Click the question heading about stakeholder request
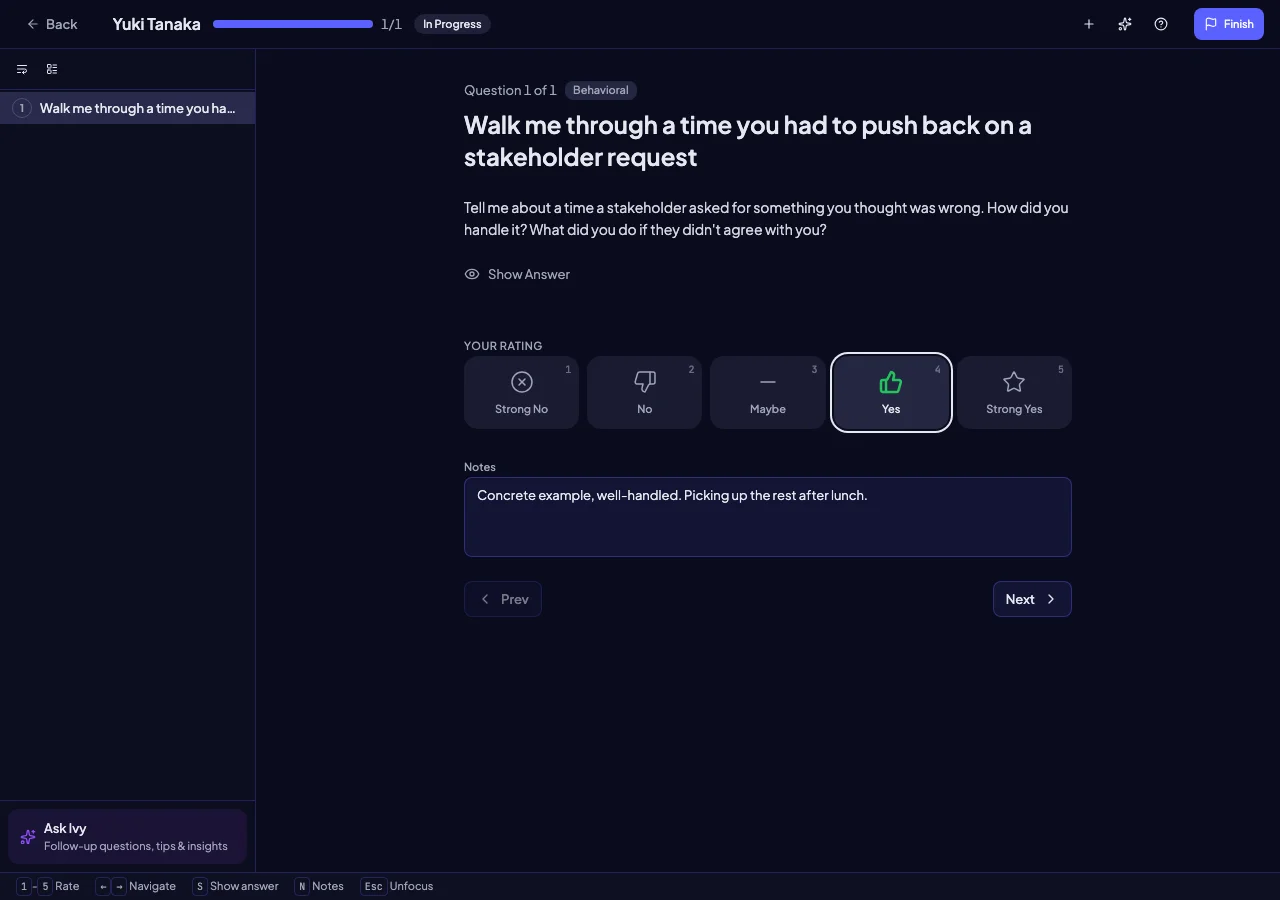Image resolution: width=1280 pixels, height=900 pixels. [x=748, y=141]
